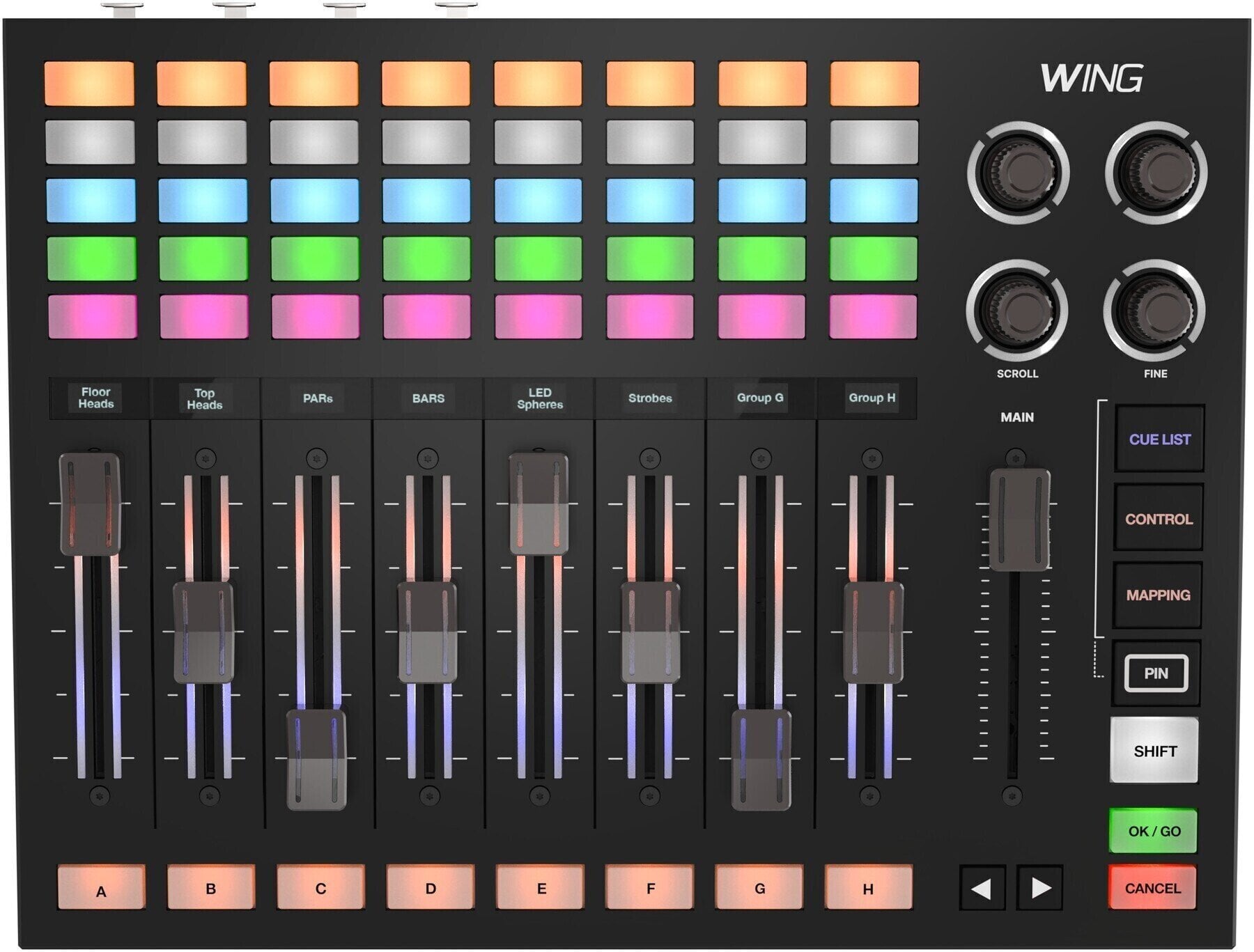Tap the green pad in Group G column

coord(761,258)
